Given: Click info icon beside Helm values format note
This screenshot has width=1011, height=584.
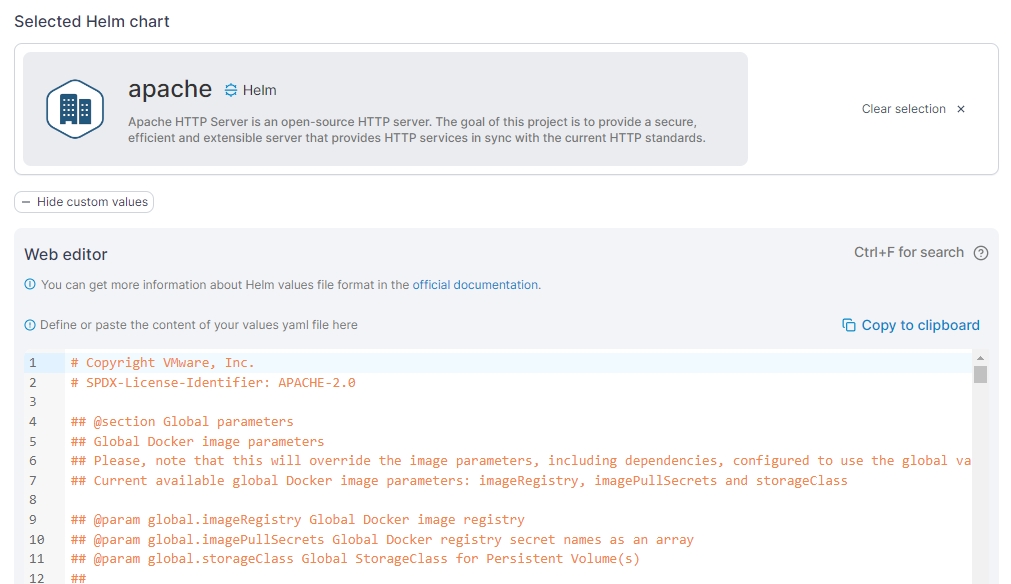Looking at the screenshot, I should [x=30, y=285].
